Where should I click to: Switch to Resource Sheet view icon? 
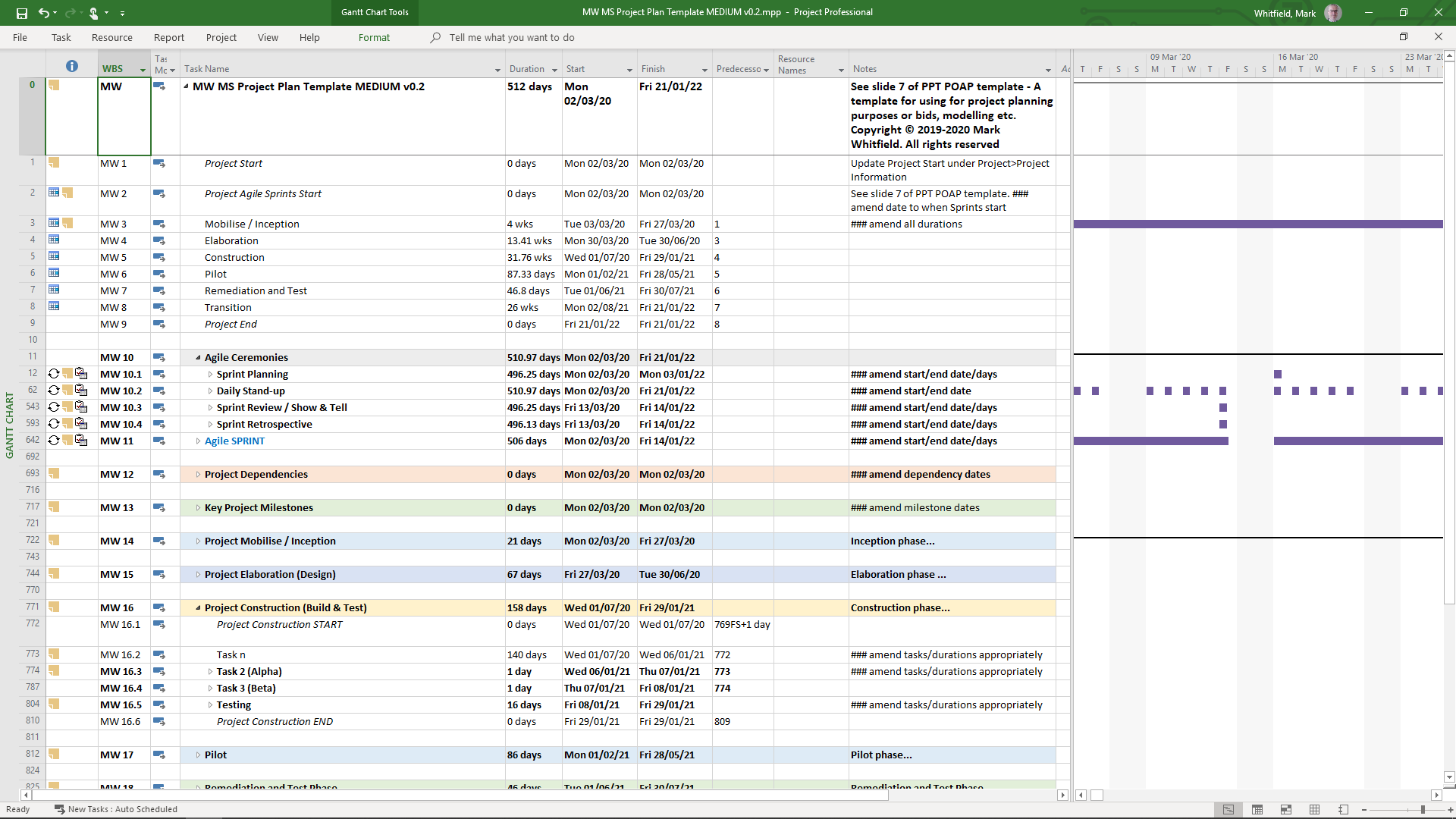click(x=1315, y=810)
